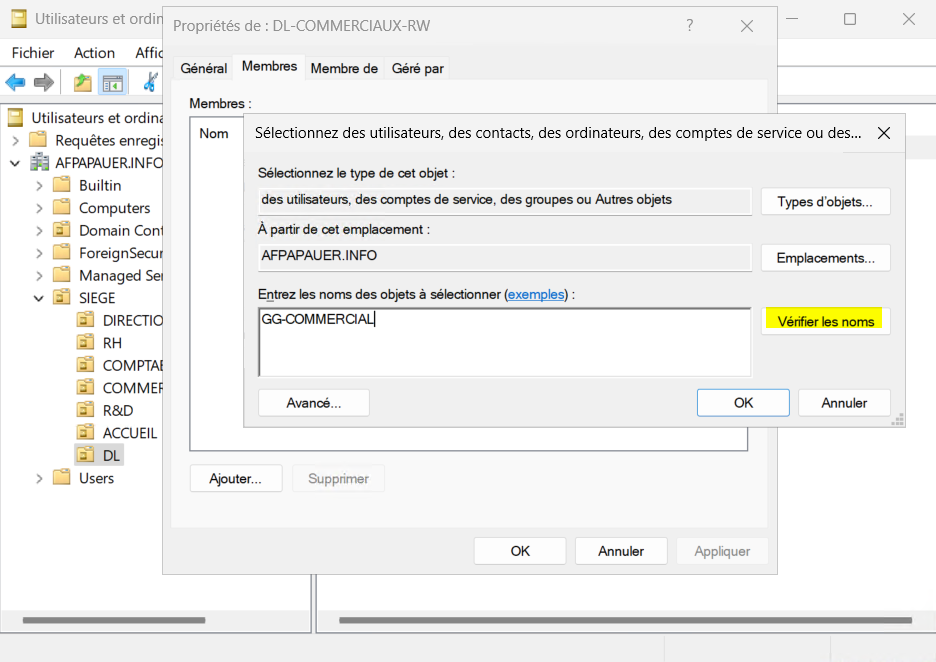Select the R&D organizational unit folder
Viewport: 936px width, 662px height.
[117, 410]
